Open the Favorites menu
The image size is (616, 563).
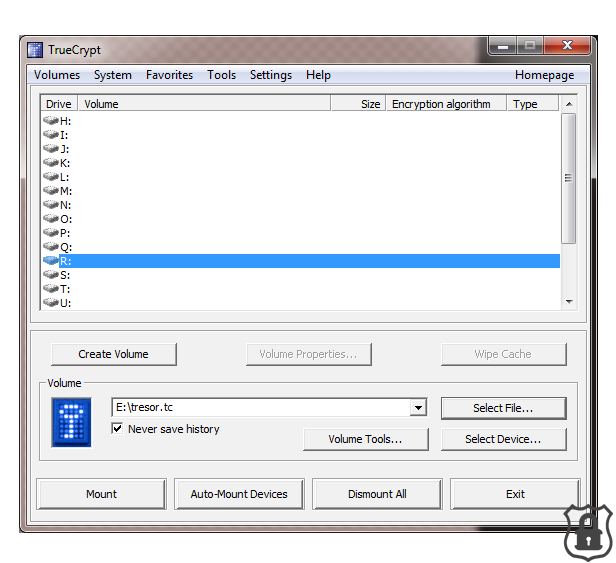169,75
